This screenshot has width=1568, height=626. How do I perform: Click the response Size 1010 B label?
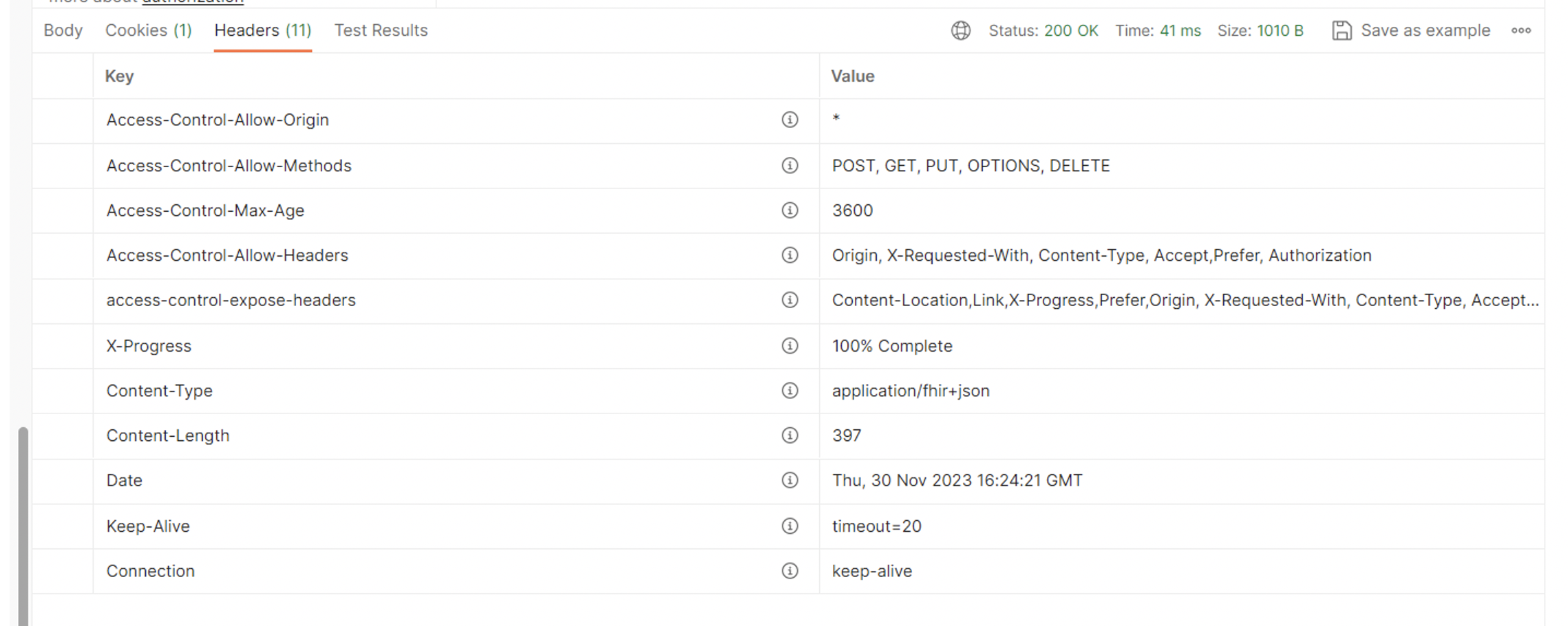click(1260, 31)
